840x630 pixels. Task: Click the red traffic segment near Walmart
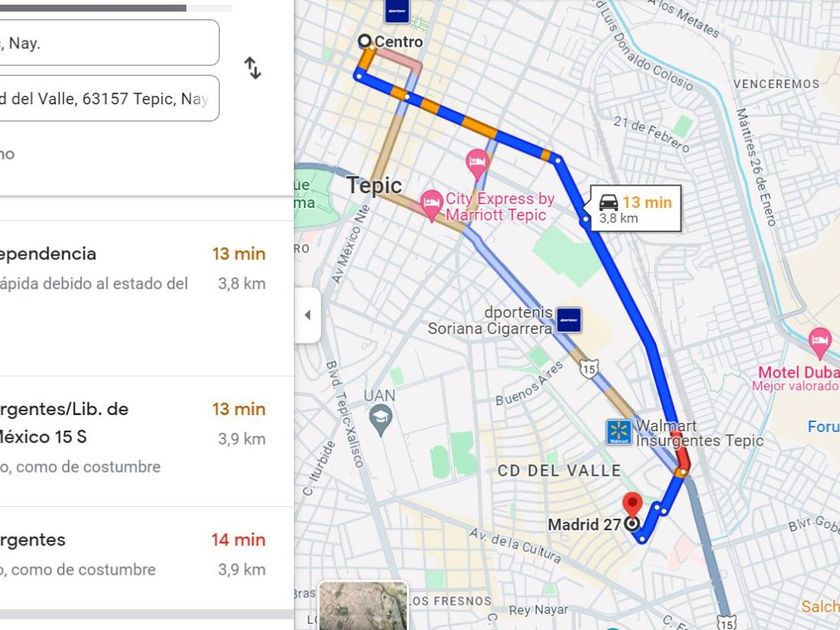click(681, 451)
